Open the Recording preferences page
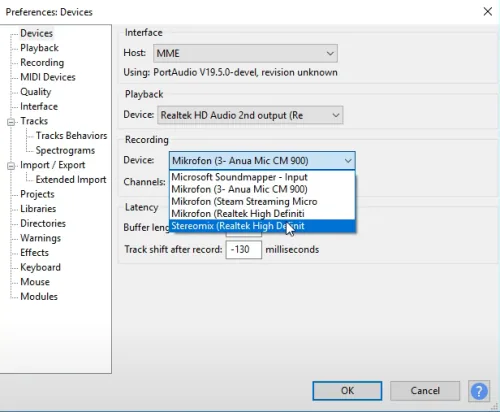The width and height of the screenshot is (500, 412). pos(42,63)
